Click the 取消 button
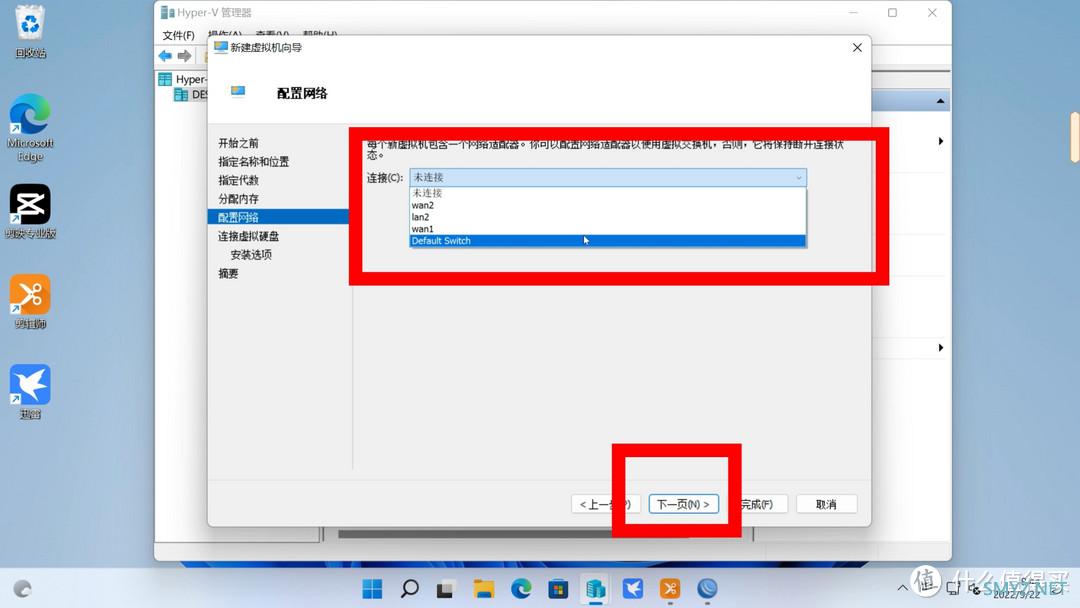 pos(826,504)
